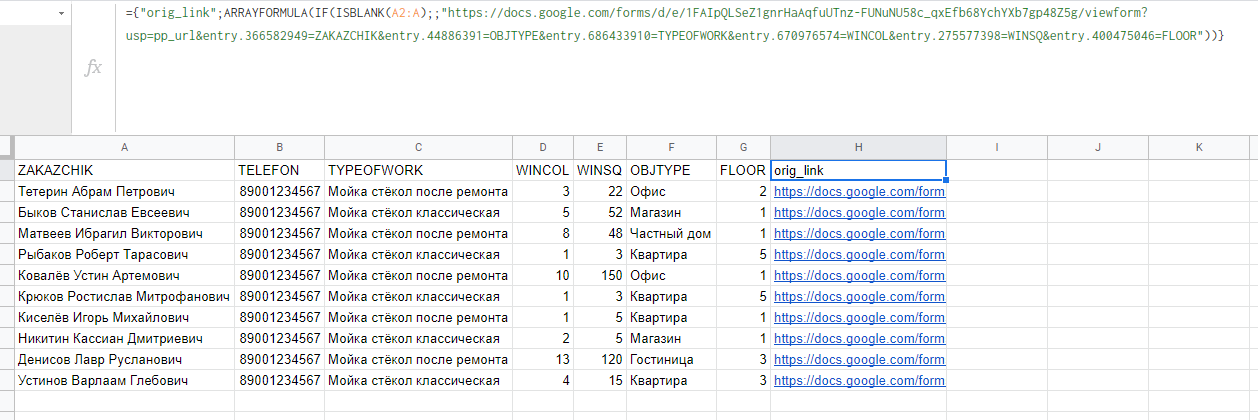Viewport: 1258px width, 420px height.
Task: Select work type in Устинов row
Action: [418, 380]
